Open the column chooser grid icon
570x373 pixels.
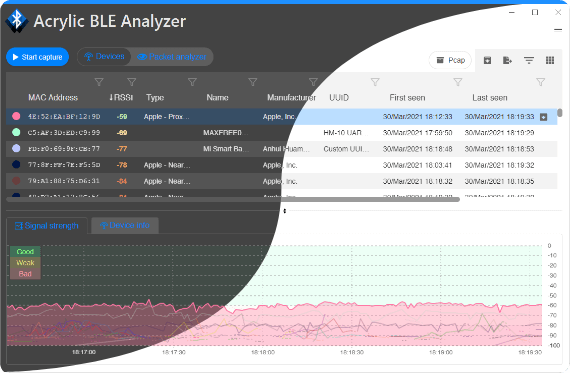click(x=550, y=60)
